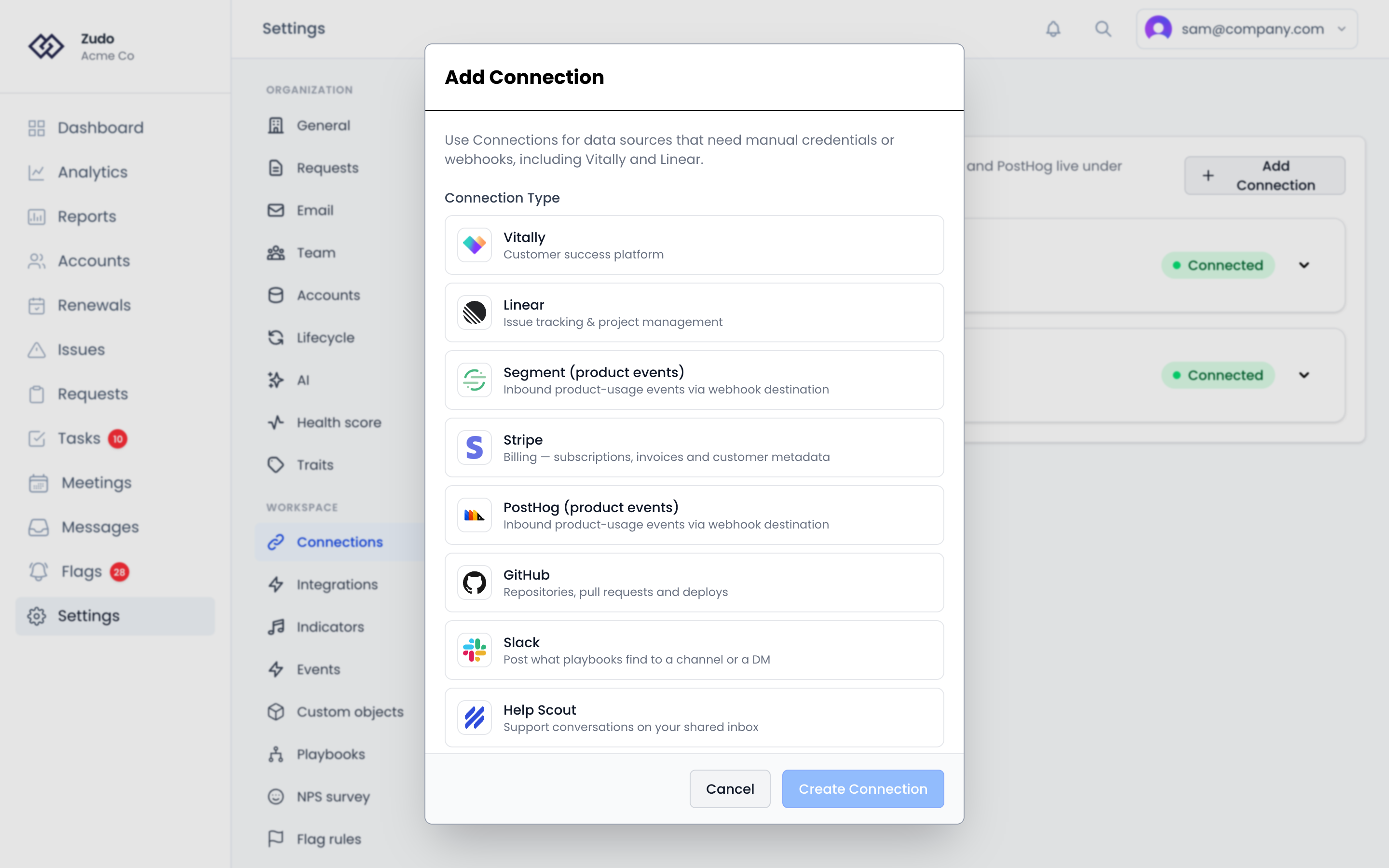
Task: Click Add Connection button behind dialog
Action: 1265,176
